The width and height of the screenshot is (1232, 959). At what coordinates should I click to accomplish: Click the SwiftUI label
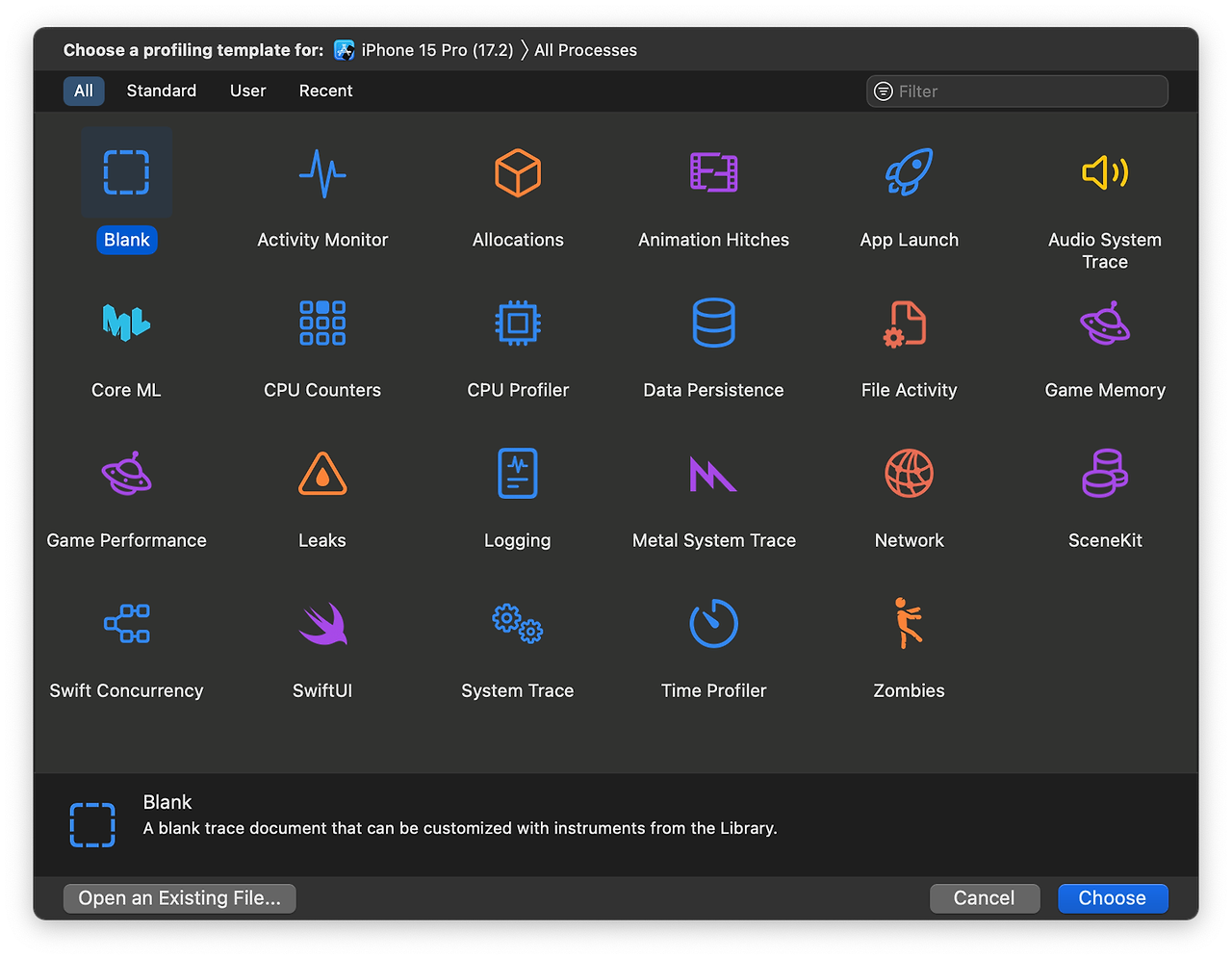[x=322, y=690]
